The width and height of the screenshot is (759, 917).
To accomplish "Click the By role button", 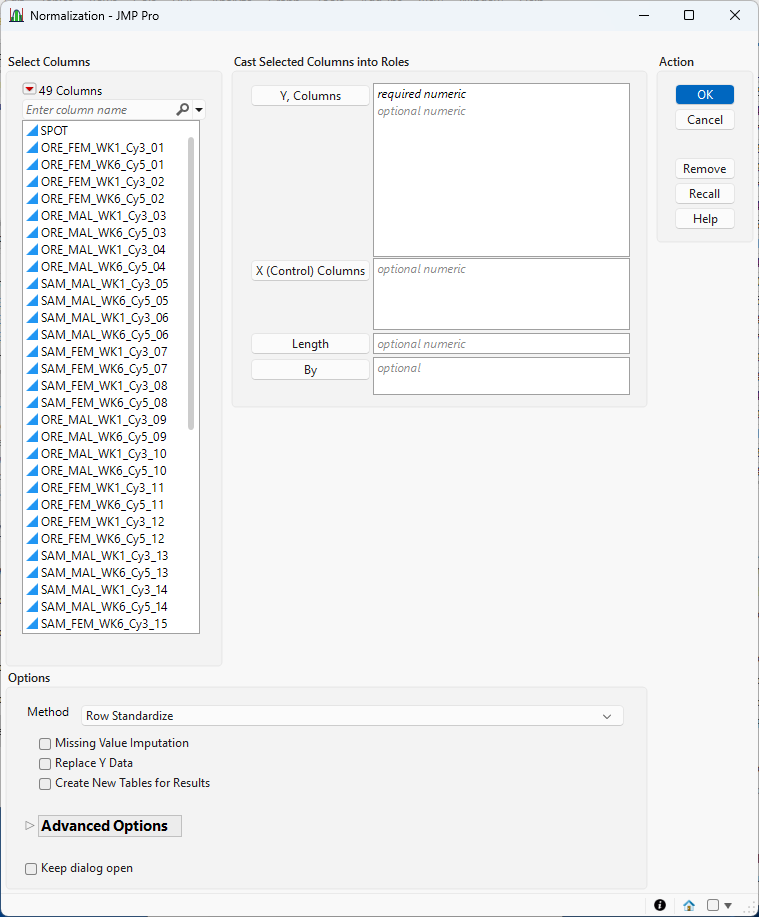I will (310, 370).
